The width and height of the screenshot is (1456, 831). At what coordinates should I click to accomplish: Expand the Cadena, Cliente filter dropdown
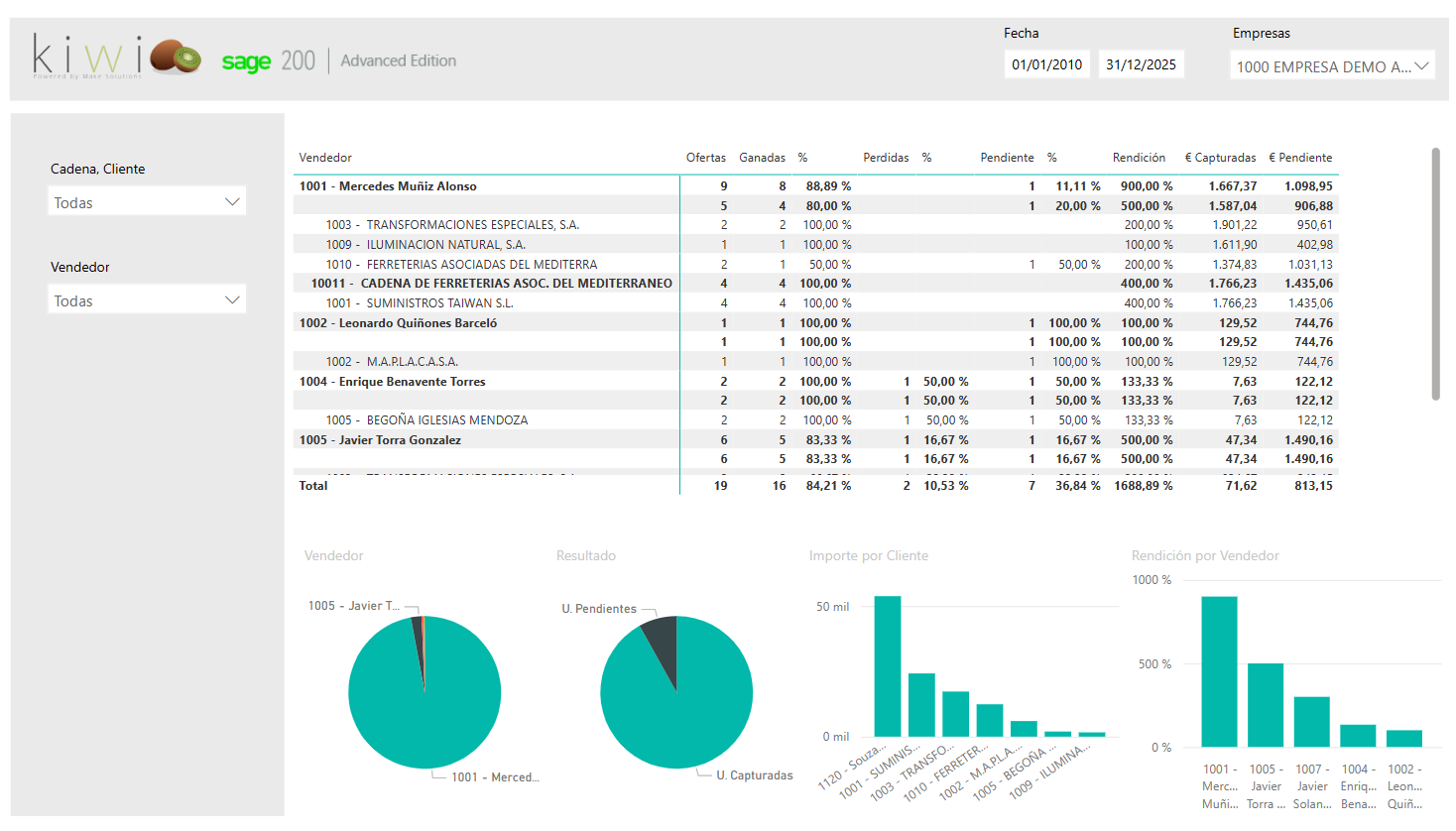147,202
